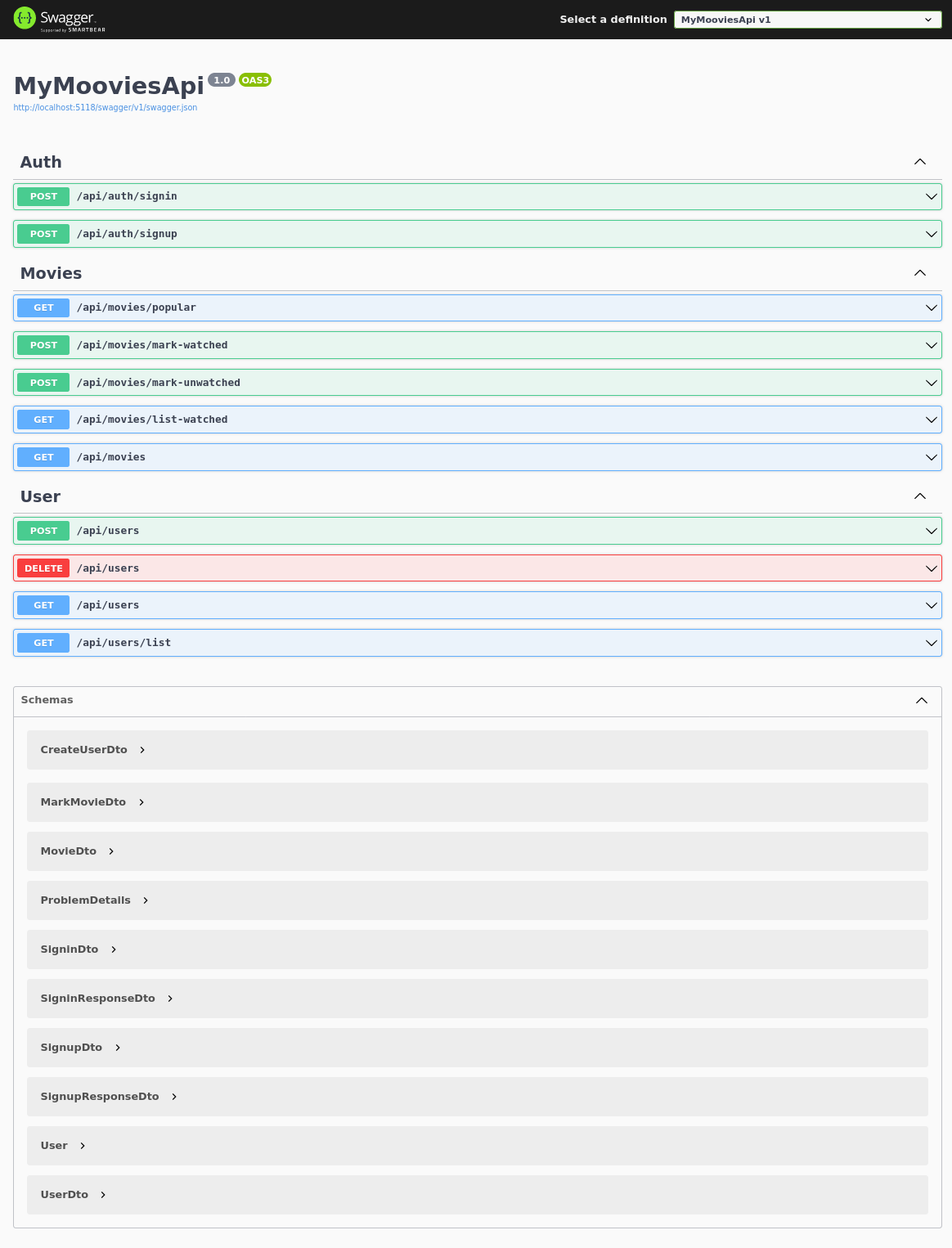Expand /api/movies/list-watched with its arrow

[931, 420]
